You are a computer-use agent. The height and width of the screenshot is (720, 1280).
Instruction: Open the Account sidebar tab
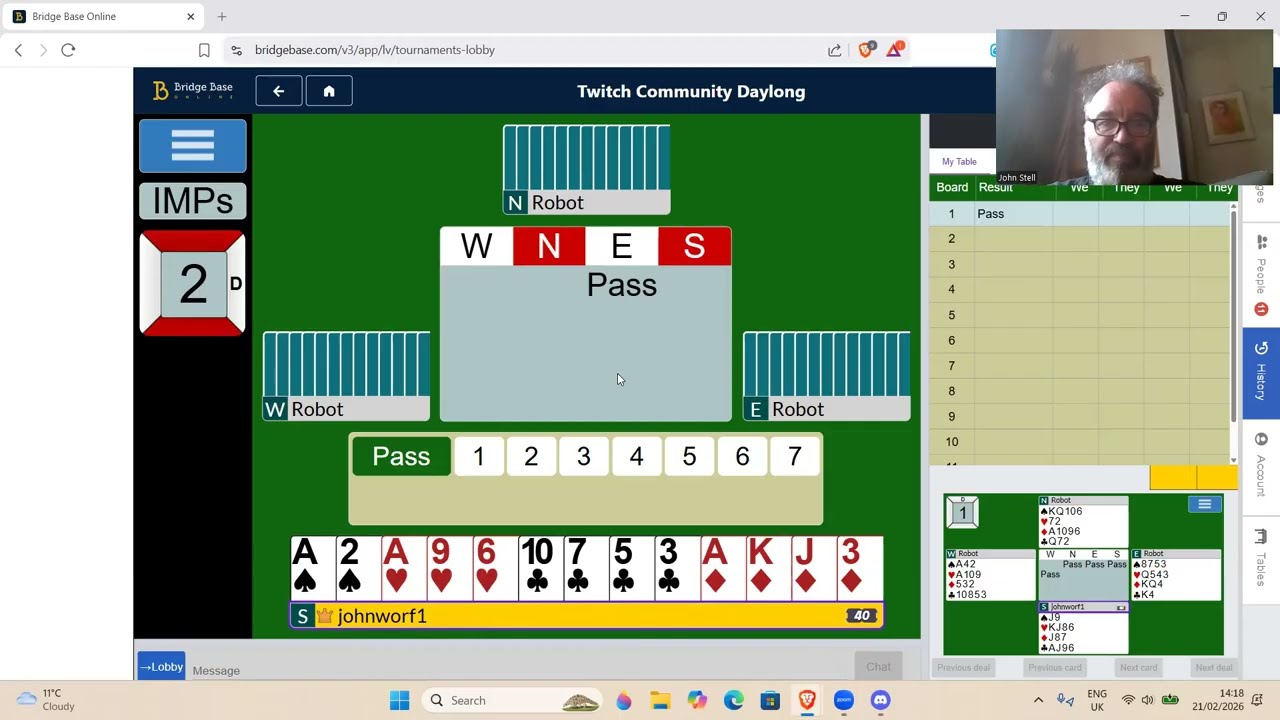click(1261, 467)
